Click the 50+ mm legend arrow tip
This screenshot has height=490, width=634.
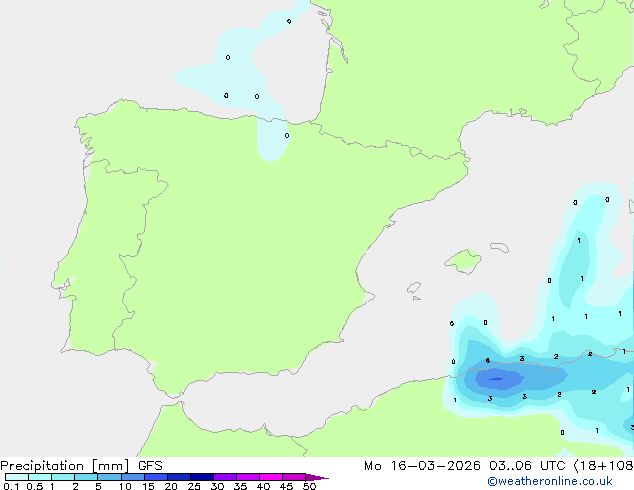[x=317, y=477]
